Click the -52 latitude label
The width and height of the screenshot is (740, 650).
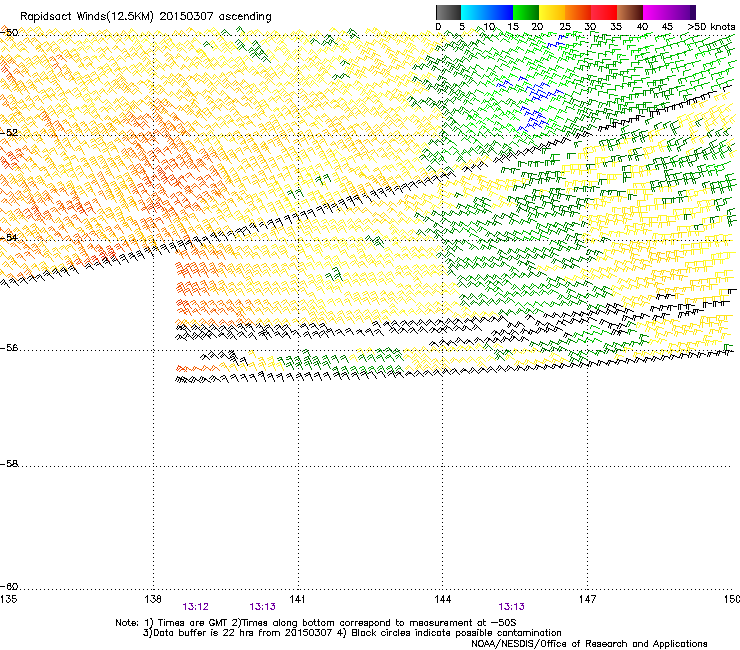(9, 133)
